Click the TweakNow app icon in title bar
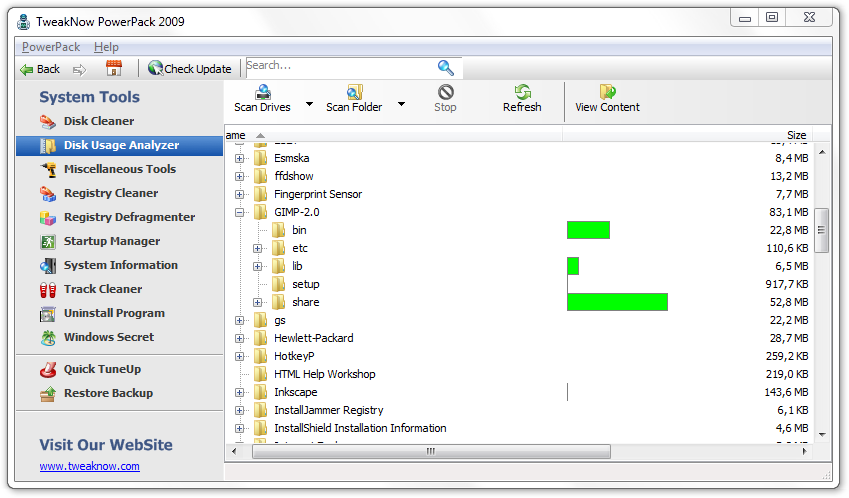The image size is (849, 498). (24, 22)
